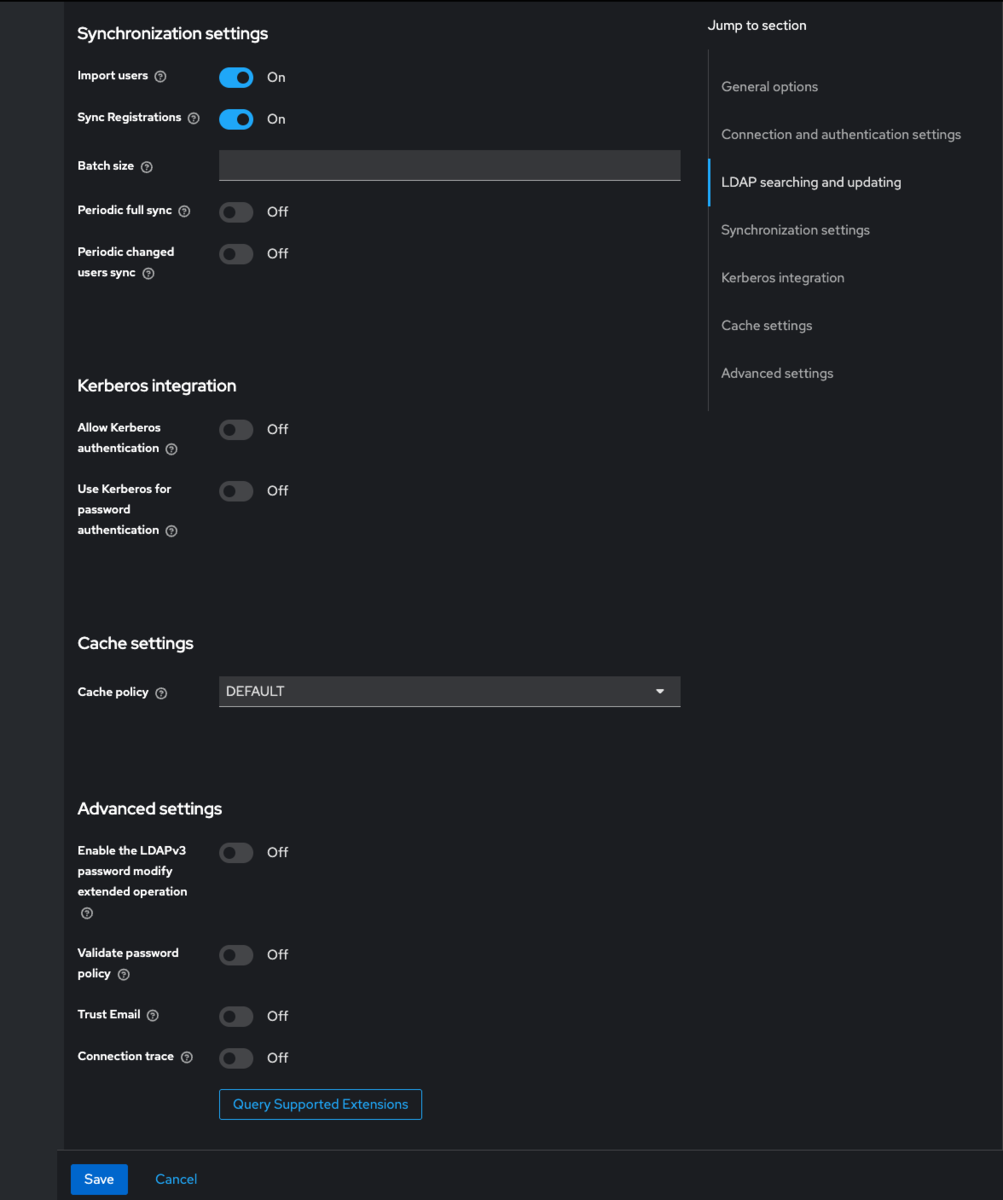Image resolution: width=1003 pixels, height=1200 pixels.
Task: Open help icon for Periodic changed users sync
Action: click(148, 273)
